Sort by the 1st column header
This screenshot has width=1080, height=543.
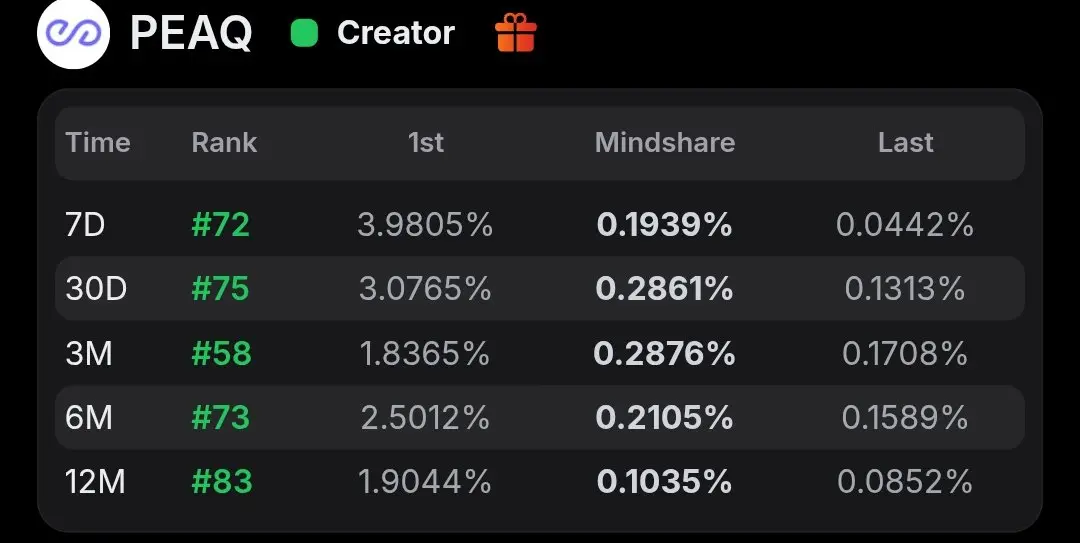[426, 143]
